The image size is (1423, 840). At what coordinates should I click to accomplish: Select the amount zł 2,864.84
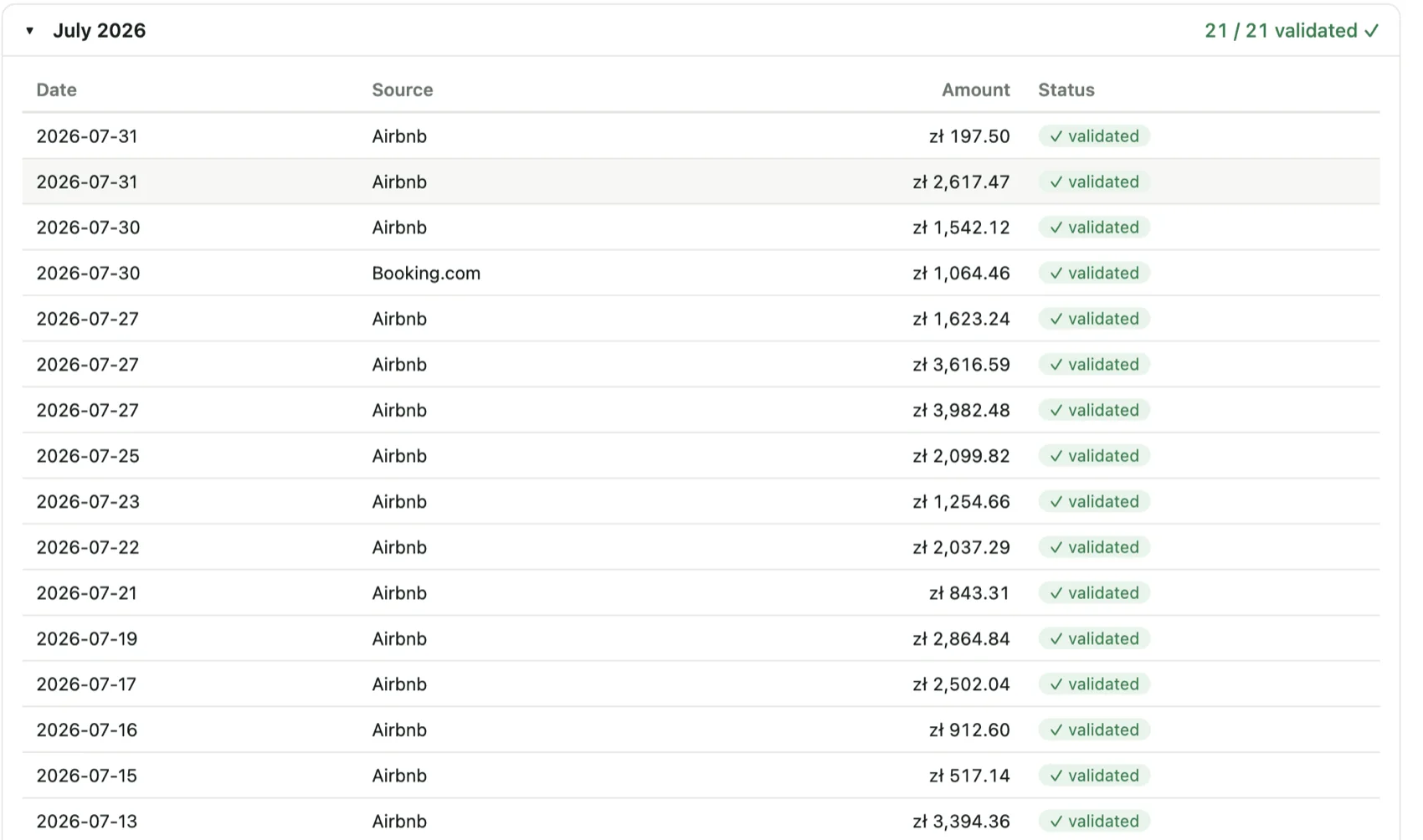[x=961, y=638]
